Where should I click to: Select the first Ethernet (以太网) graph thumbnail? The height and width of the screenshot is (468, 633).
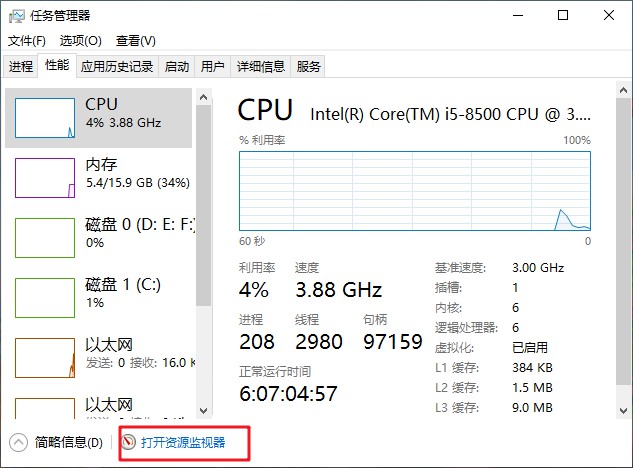click(x=45, y=357)
